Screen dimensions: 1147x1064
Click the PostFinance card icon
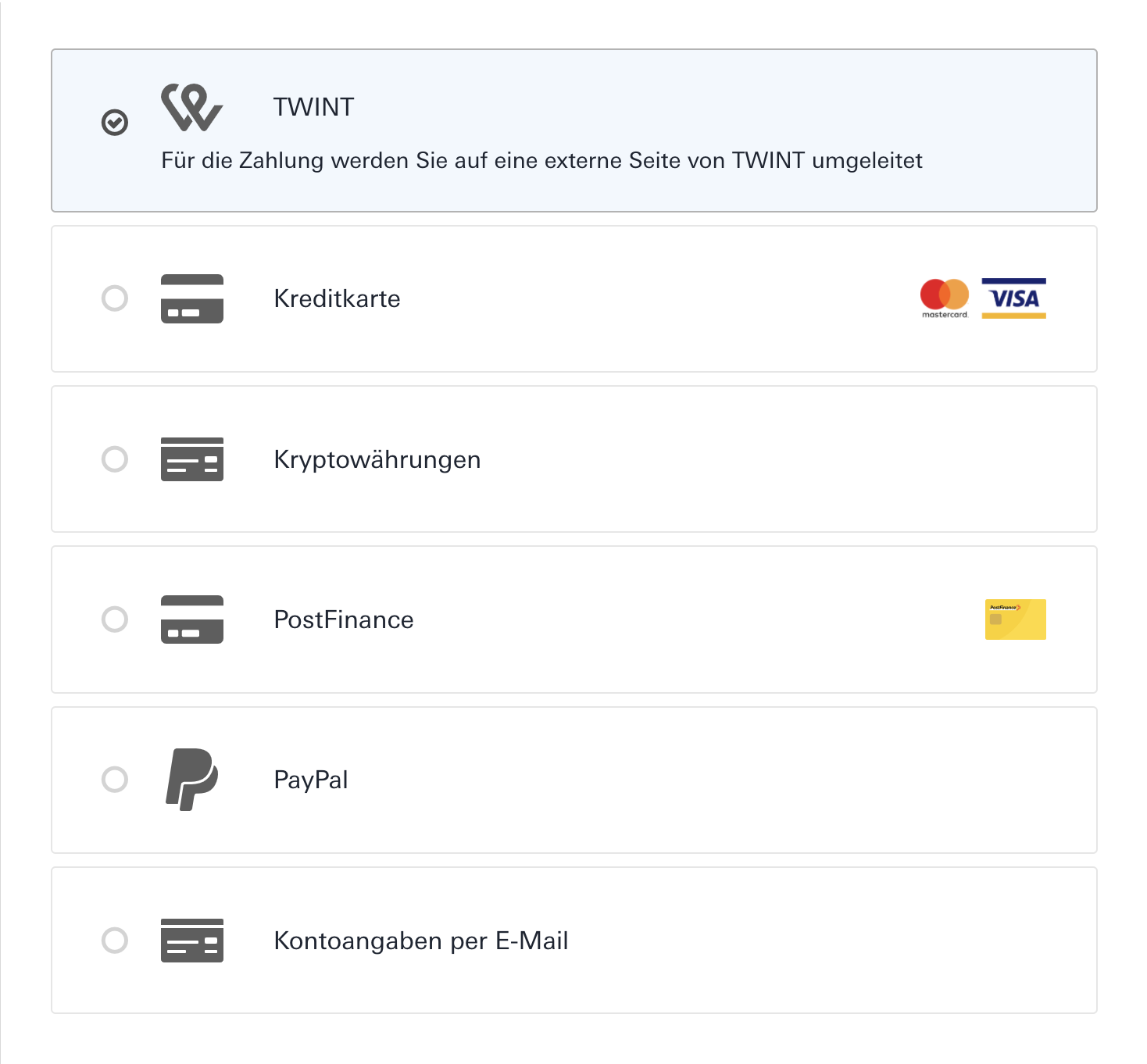192,619
